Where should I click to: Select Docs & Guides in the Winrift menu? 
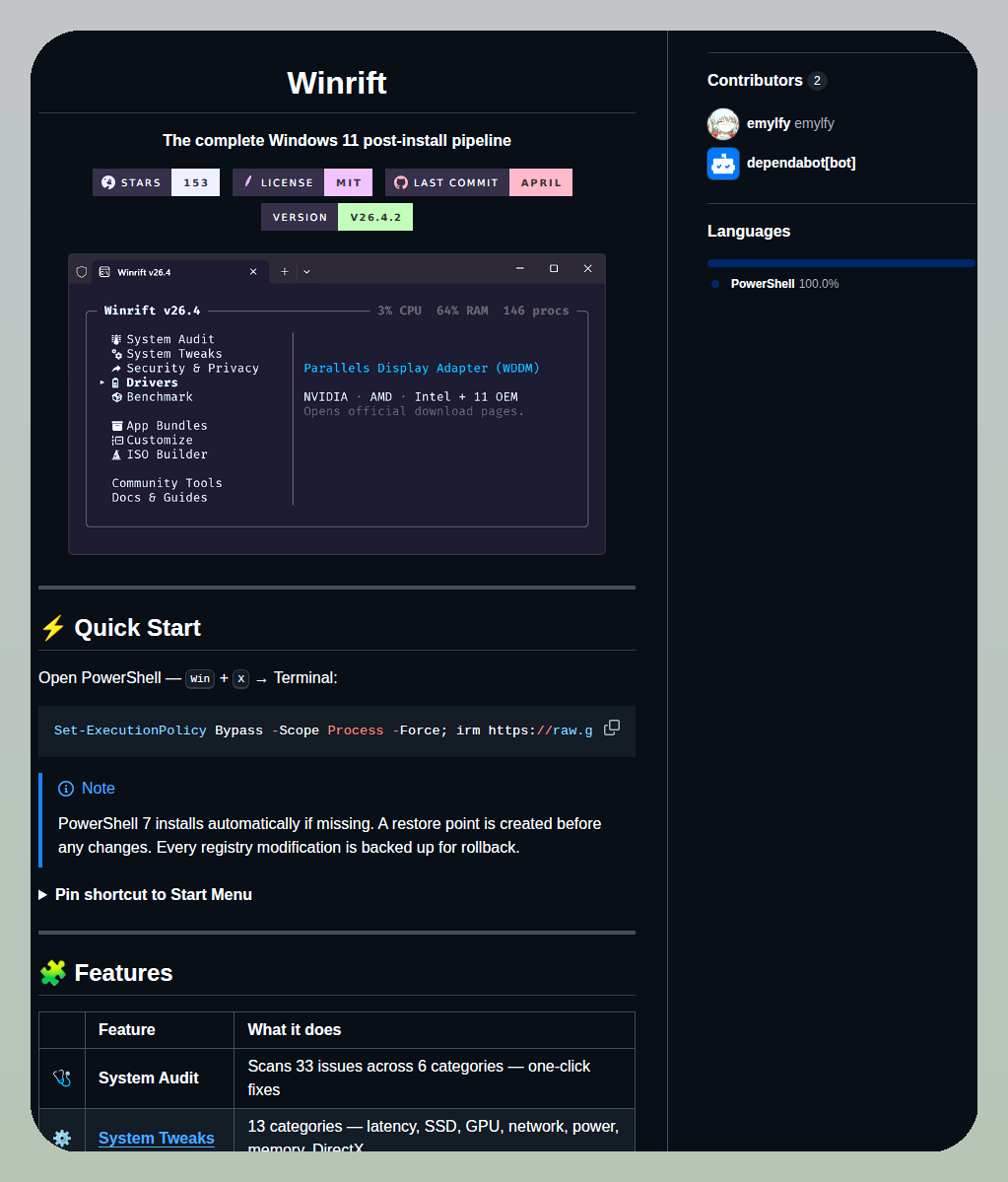pyautogui.click(x=159, y=497)
